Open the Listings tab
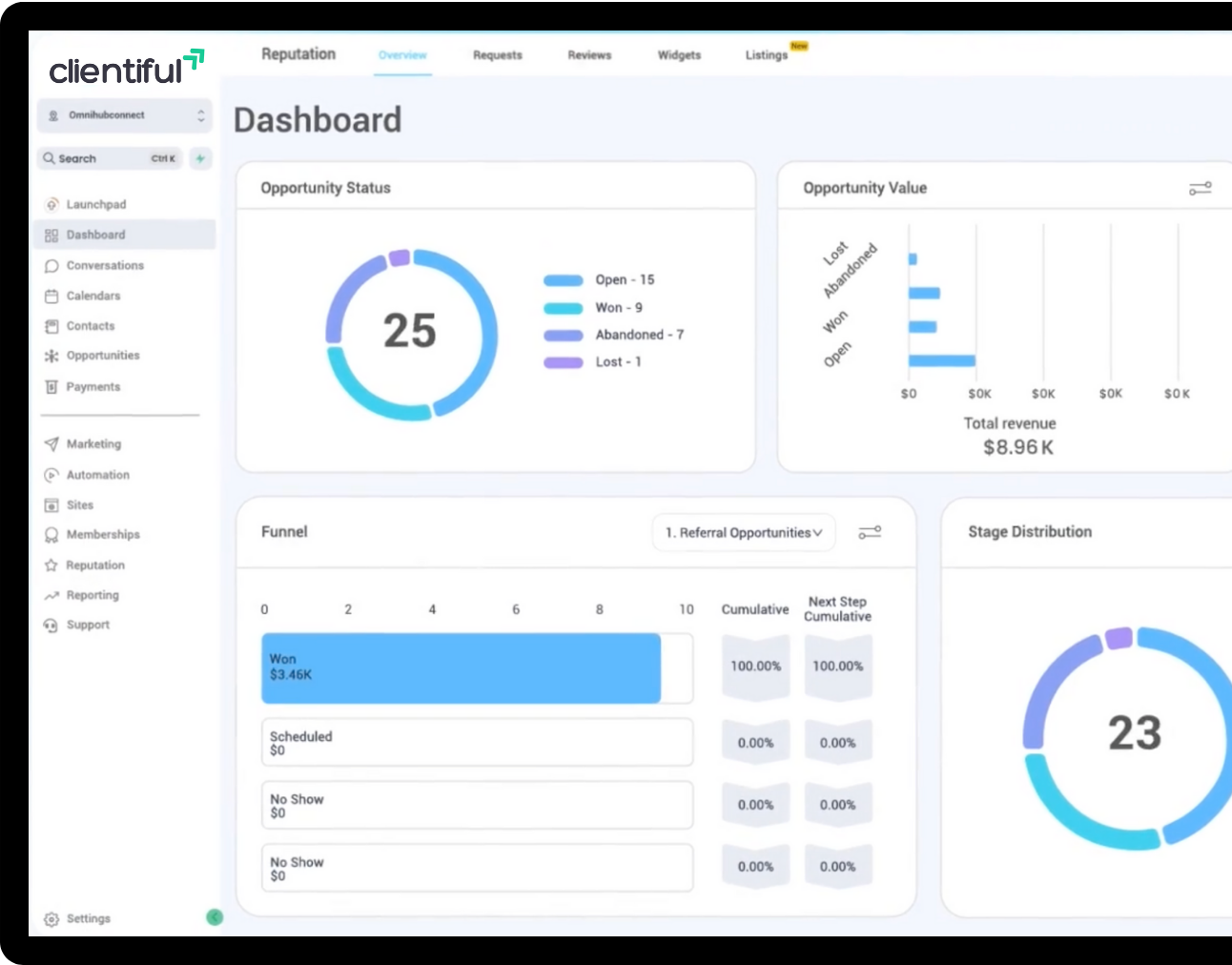The image size is (1232, 965). click(x=767, y=55)
